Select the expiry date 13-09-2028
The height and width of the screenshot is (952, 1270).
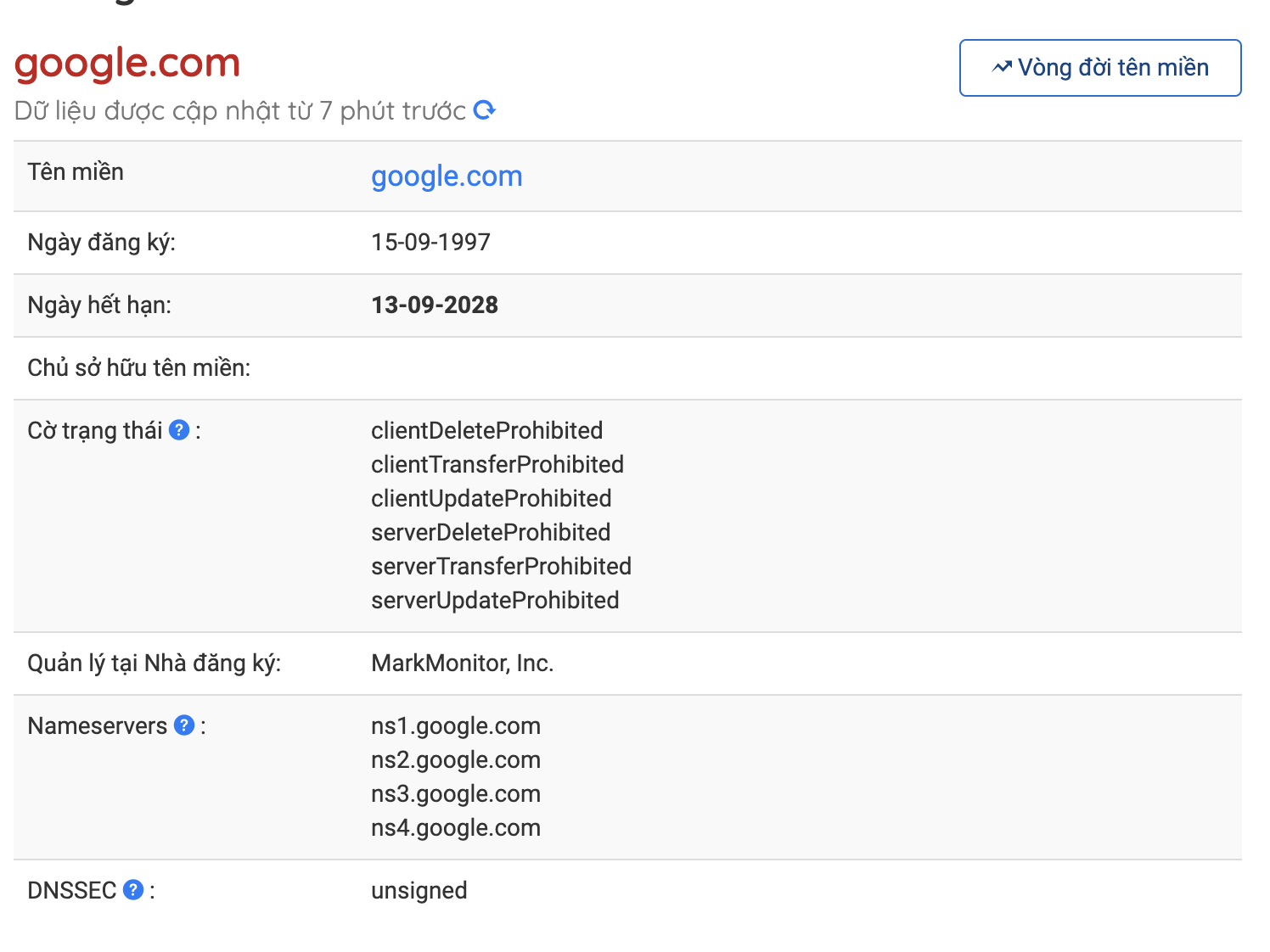click(435, 305)
